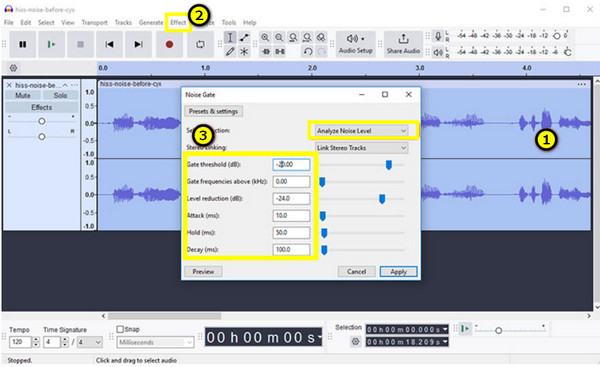
Task: Choose the Draw pencil tool
Action: (x=230, y=51)
